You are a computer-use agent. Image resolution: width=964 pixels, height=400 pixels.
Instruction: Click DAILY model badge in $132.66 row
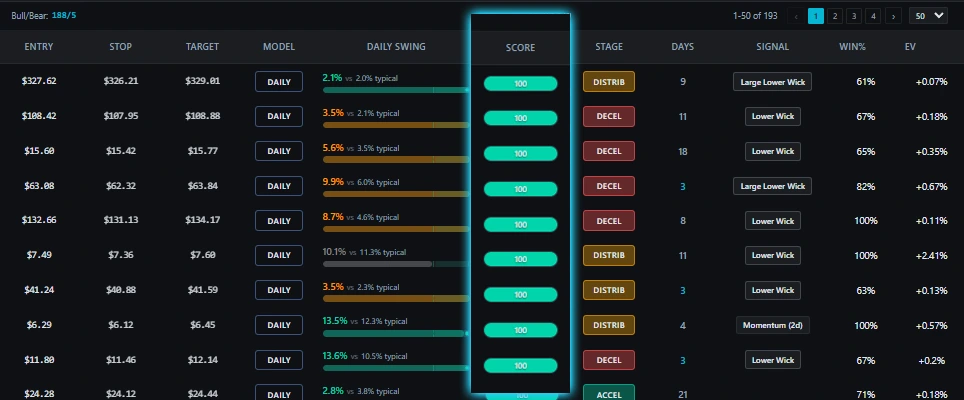click(279, 221)
